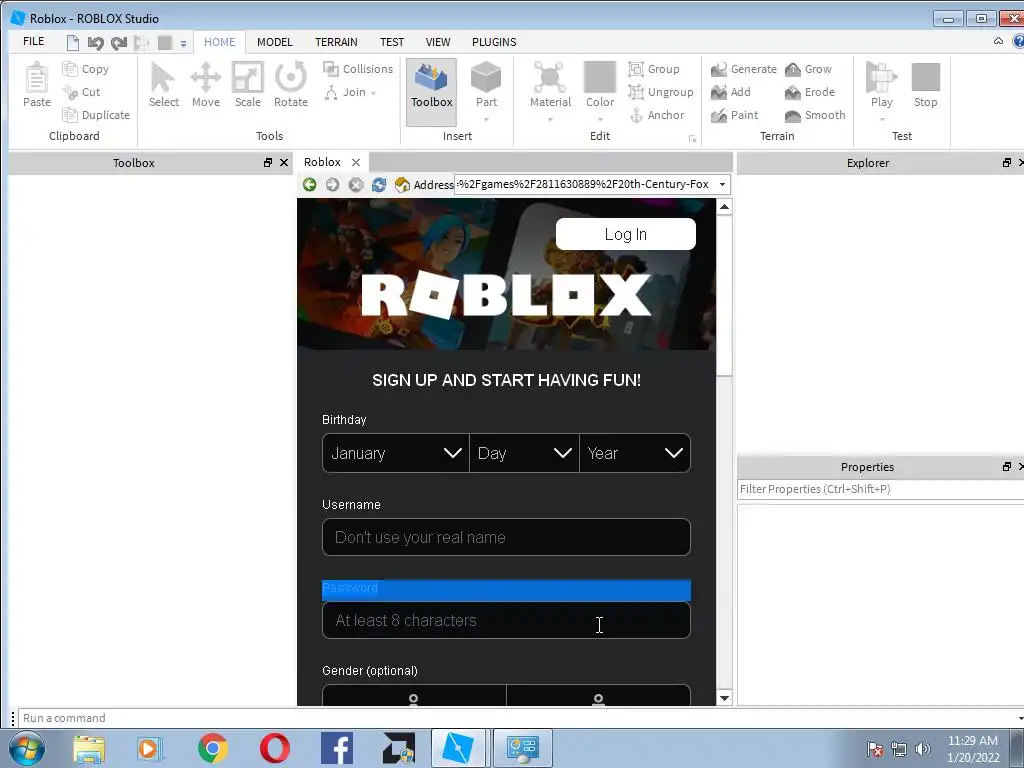Expand the Play dropdown arrow
Viewport: 1024px width, 768px height.
[882, 120]
